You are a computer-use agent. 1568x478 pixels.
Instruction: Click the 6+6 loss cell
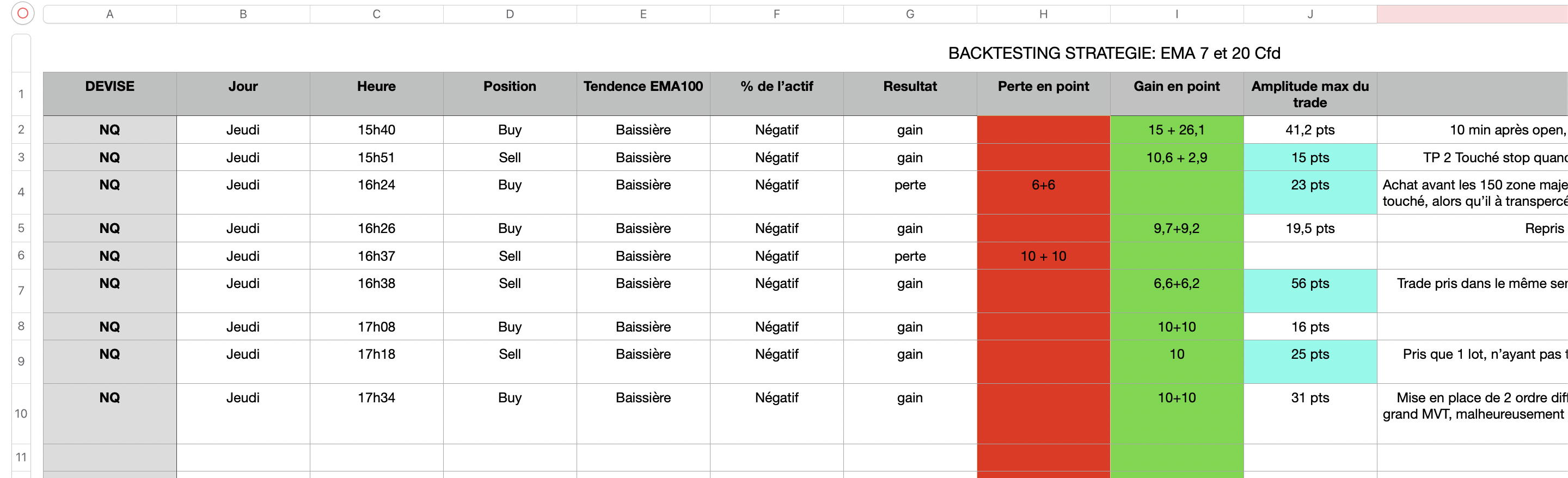click(x=1043, y=185)
